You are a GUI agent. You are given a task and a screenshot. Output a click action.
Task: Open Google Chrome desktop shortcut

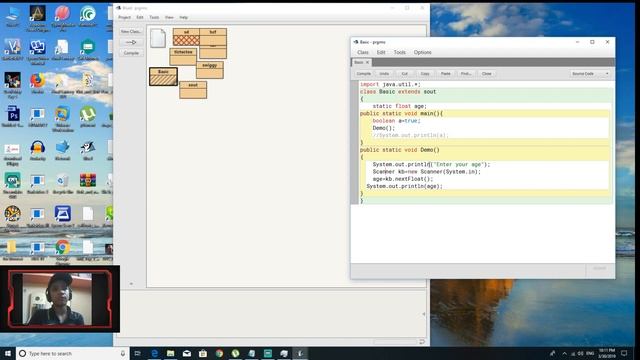point(62,251)
